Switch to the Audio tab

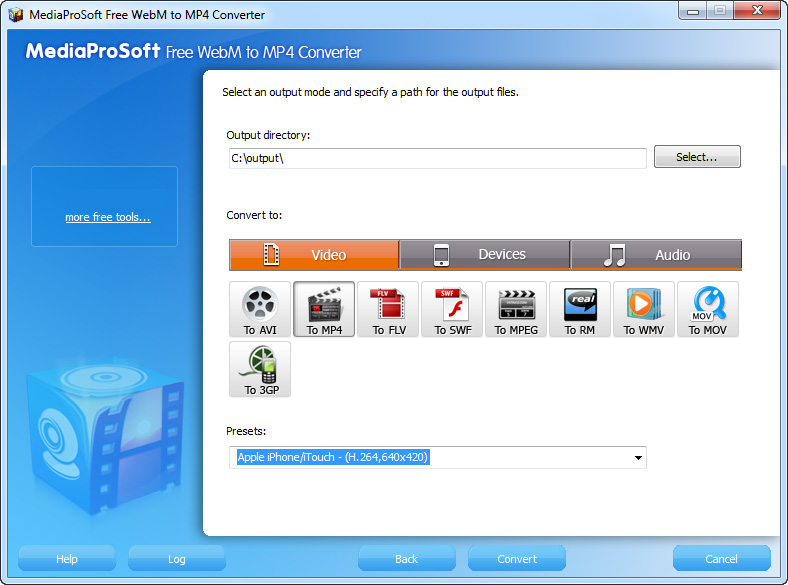pos(656,255)
